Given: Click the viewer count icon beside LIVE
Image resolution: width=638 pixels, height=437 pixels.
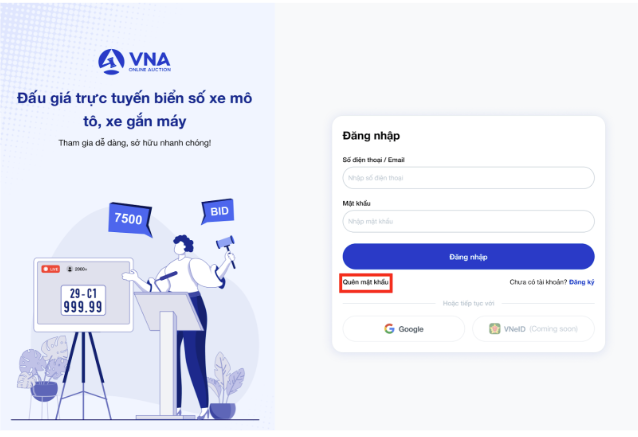Looking at the screenshot, I should (70, 269).
